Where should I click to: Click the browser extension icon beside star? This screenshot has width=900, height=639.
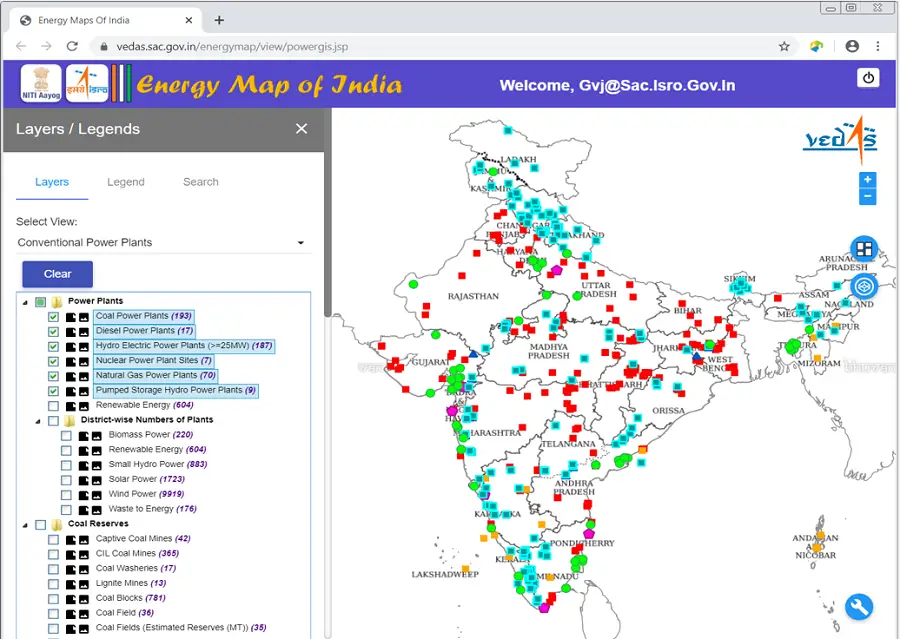click(816, 47)
